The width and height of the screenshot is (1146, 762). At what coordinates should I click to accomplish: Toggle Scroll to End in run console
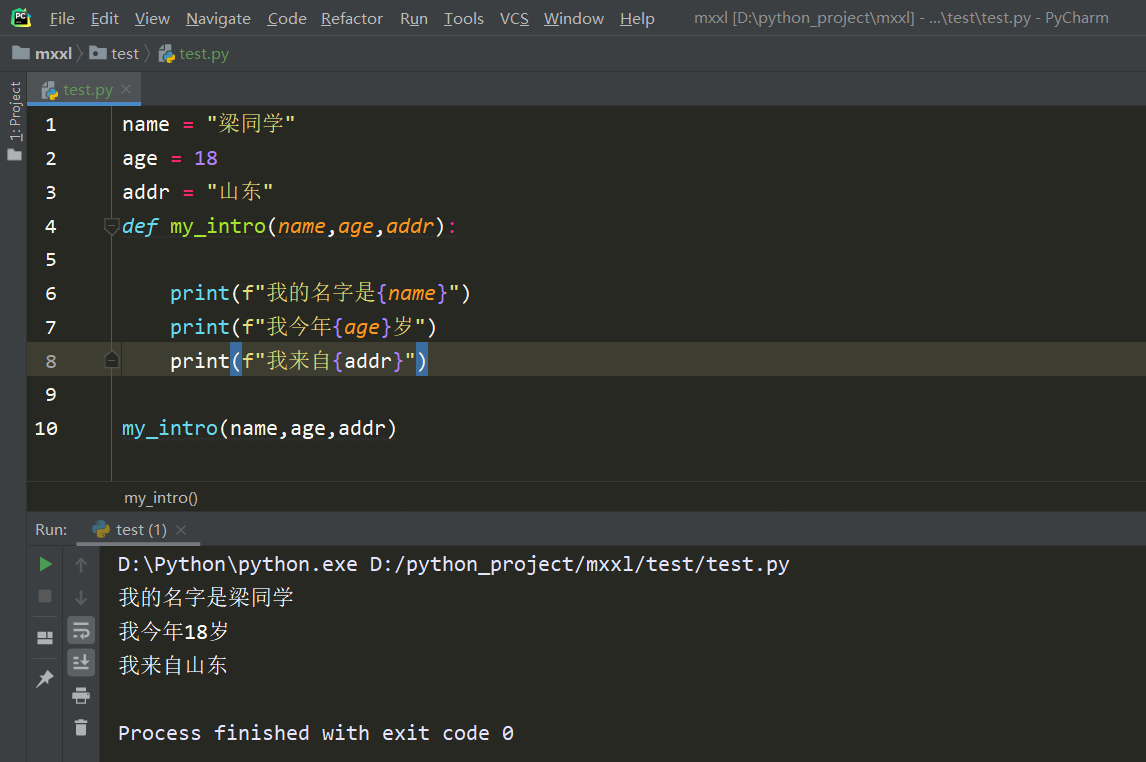click(81, 663)
